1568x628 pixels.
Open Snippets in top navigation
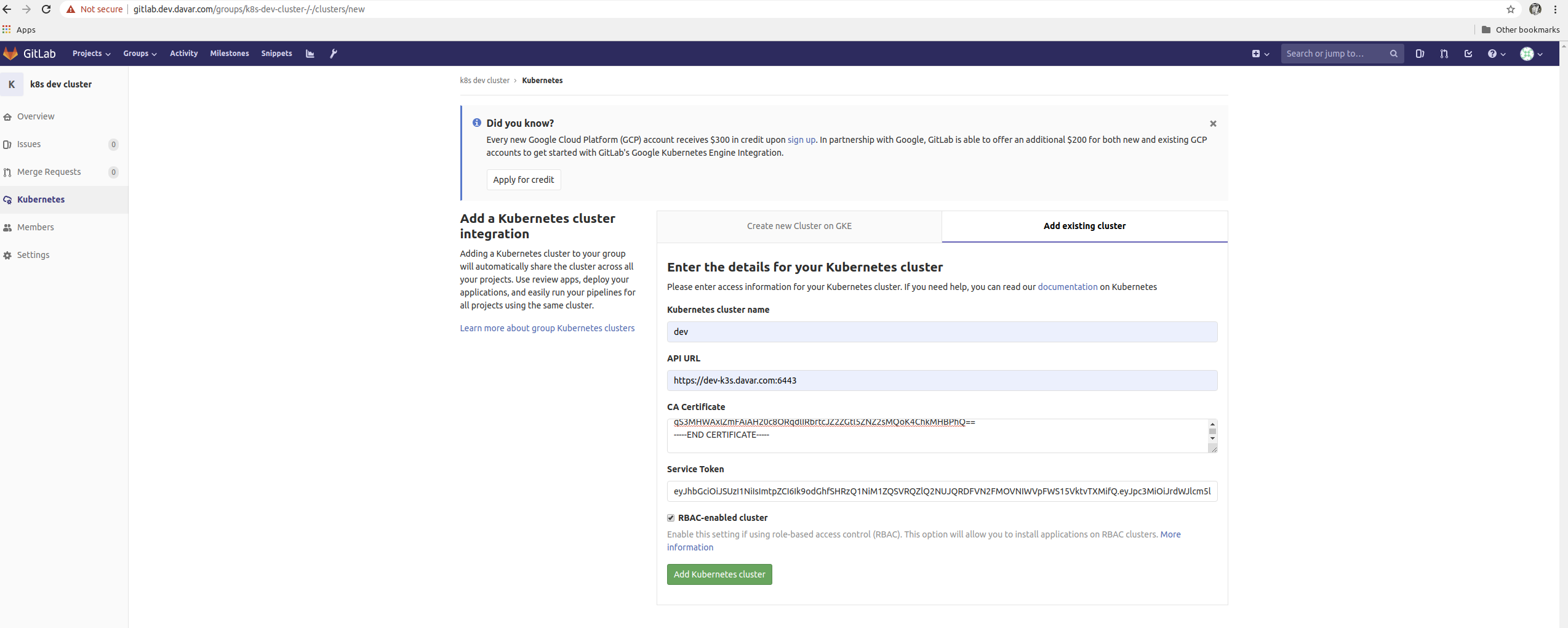[276, 54]
